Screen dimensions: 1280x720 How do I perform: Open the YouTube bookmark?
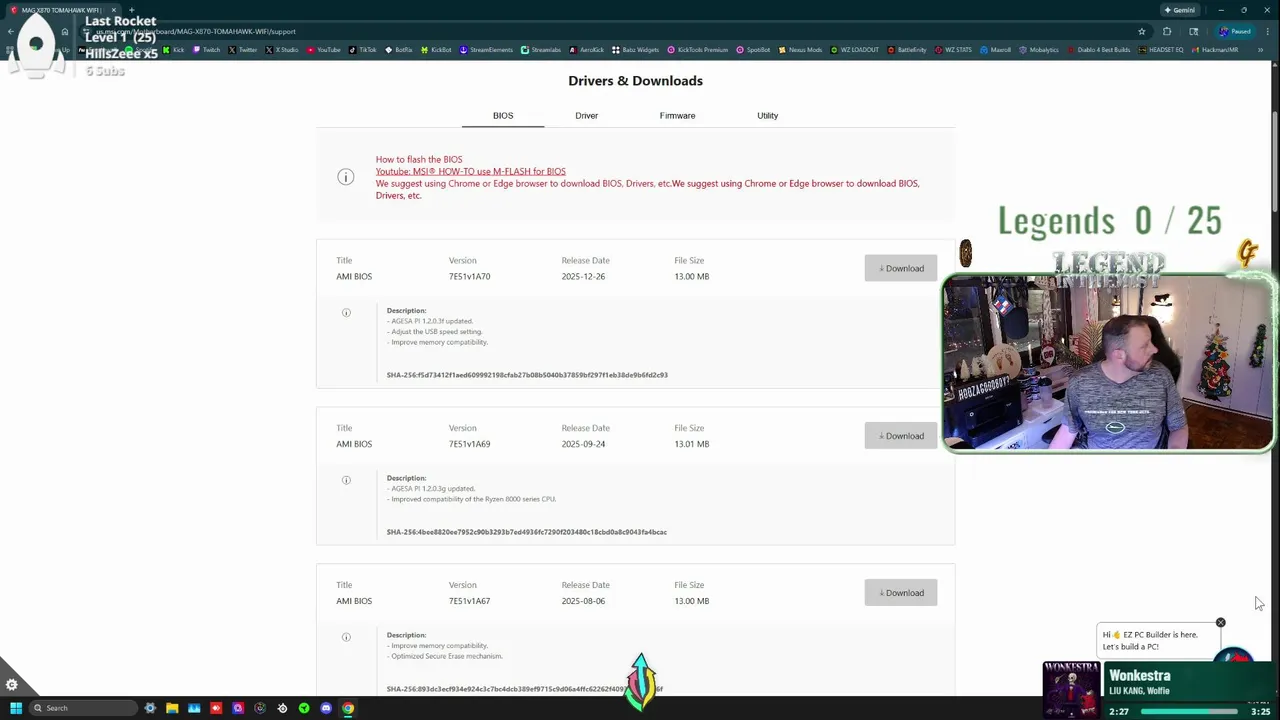(323, 50)
